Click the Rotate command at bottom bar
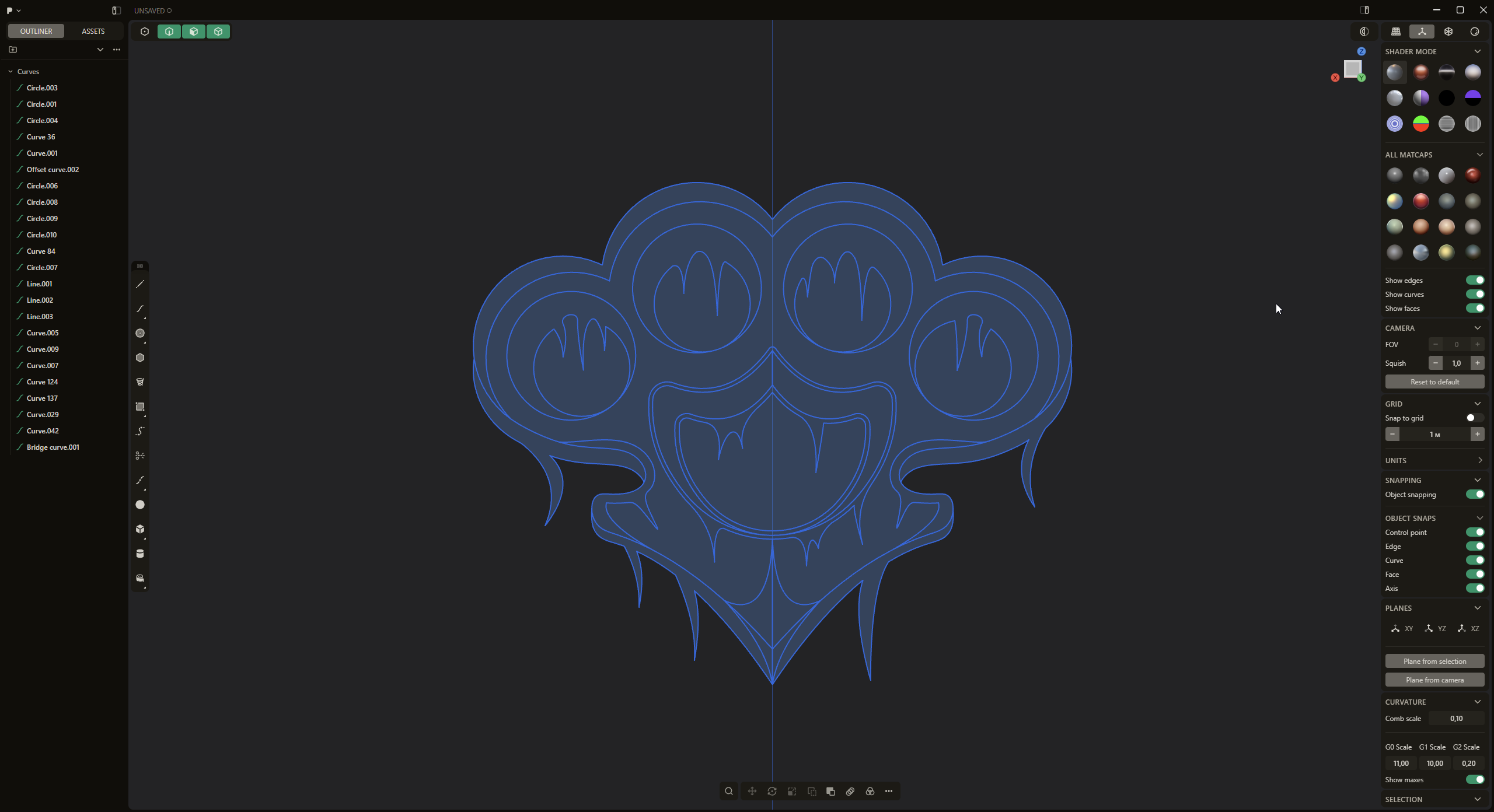 (772, 792)
